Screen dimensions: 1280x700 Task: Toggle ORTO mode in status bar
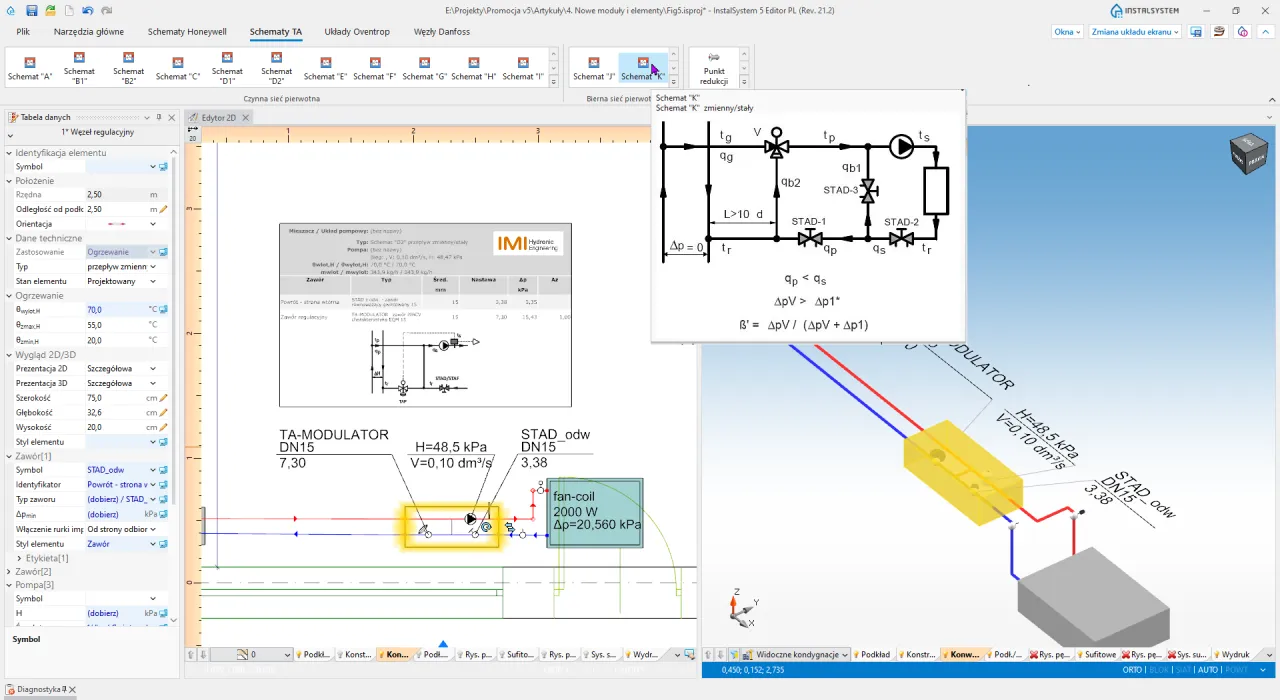(x=1133, y=670)
